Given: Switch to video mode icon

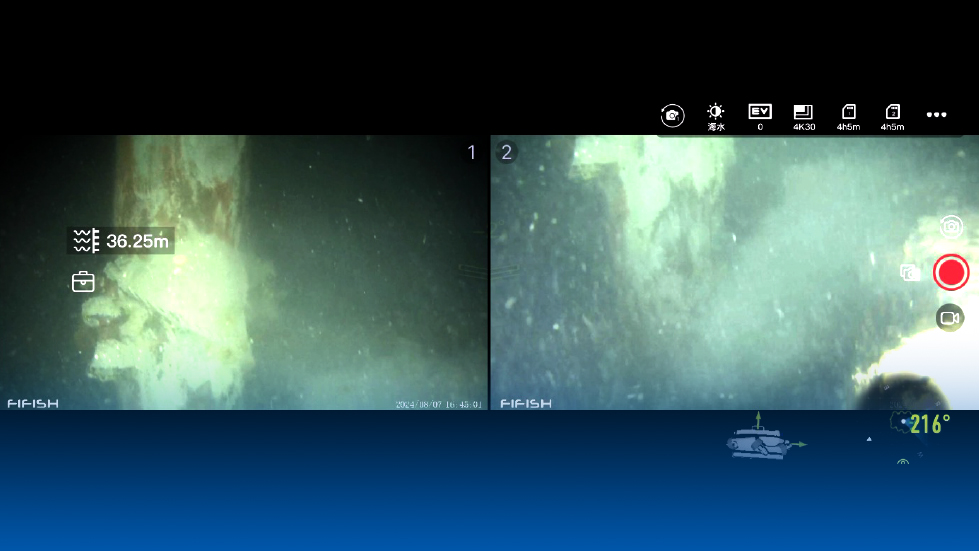Looking at the screenshot, I should pyautogui.click(x=950, y=318).
